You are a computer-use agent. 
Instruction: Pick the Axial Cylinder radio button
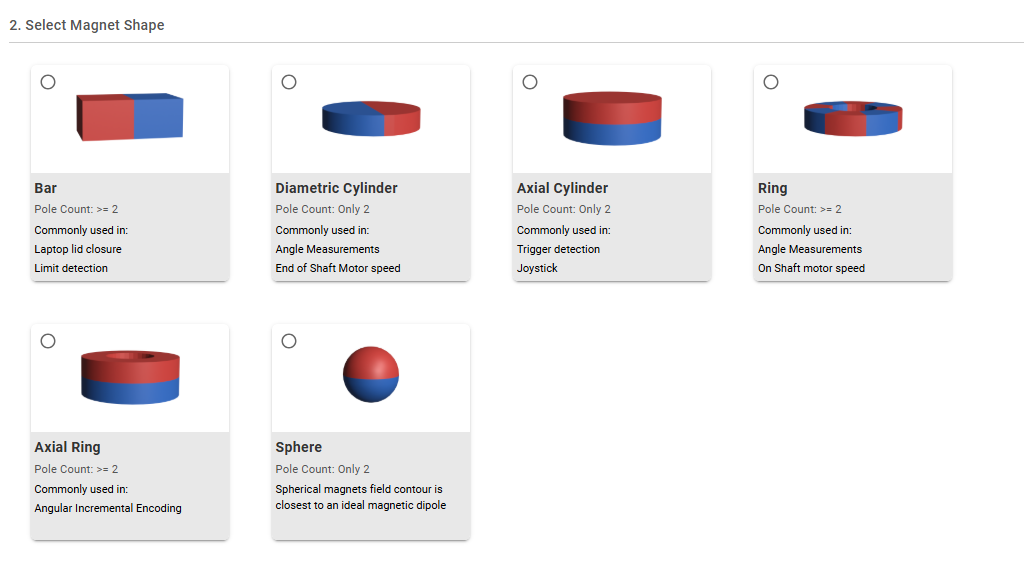point(530,82)
